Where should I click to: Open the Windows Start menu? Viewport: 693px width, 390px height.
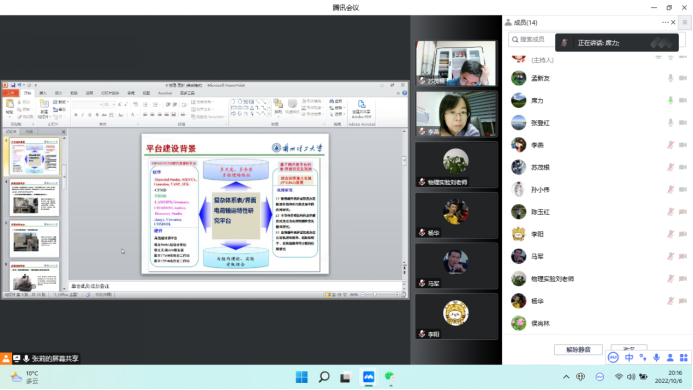click(x=302, y=377)
